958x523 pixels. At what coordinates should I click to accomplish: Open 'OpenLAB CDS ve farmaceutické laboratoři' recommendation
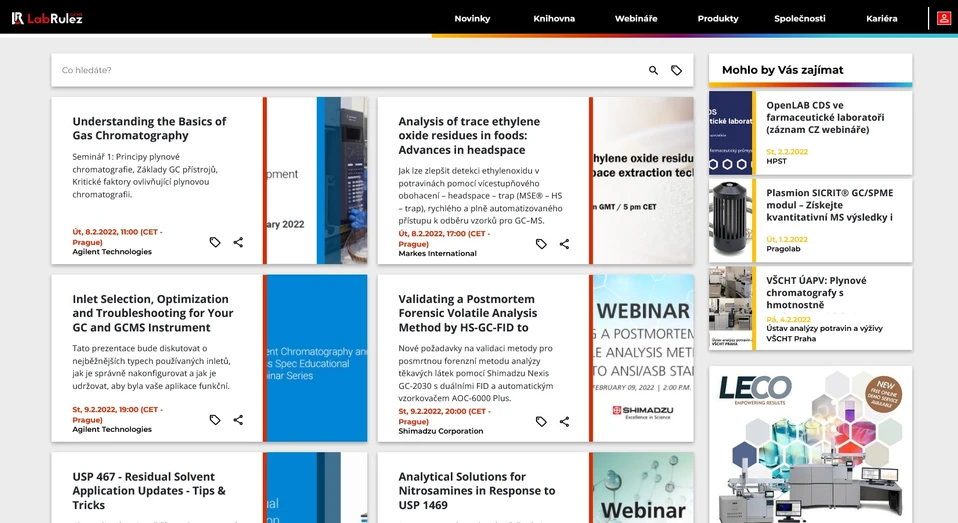(825, 117)
